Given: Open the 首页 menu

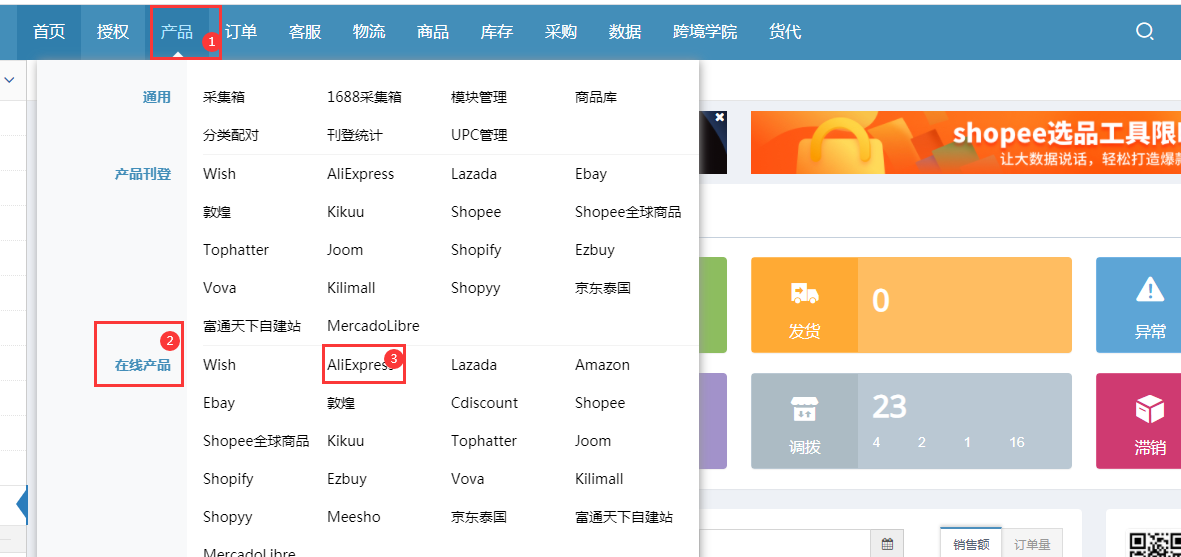Looking at the screenshot, I should 49,31.
